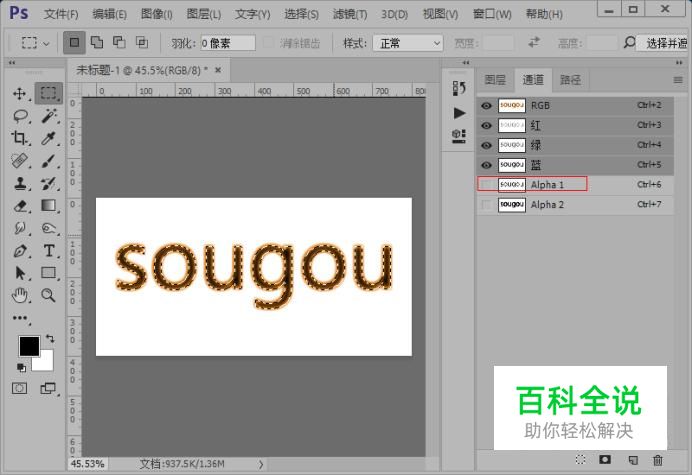Choose Intersect with selection mode

click(x=142, y=42)
